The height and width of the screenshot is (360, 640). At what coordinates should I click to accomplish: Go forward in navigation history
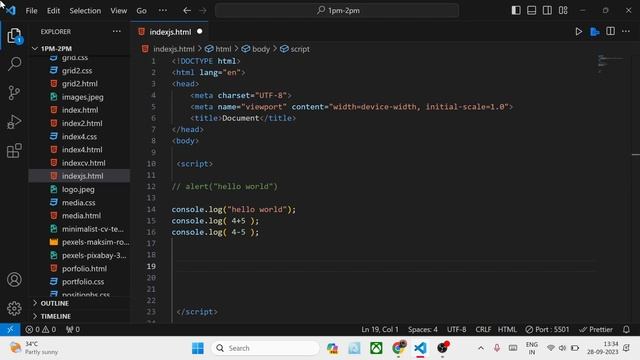click(203, 11)
